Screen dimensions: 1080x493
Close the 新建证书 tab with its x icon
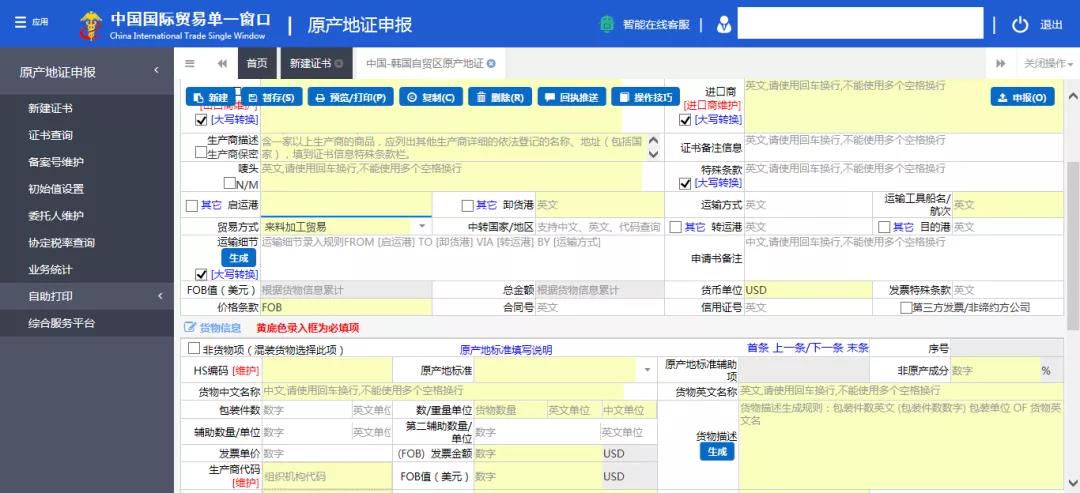[339, 63]
